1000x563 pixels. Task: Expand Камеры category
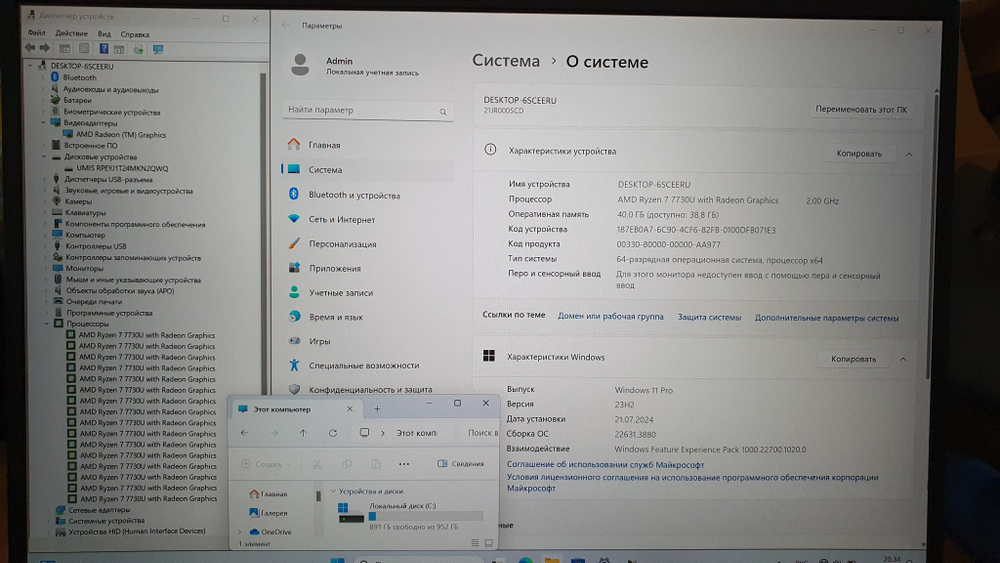point(45,201)
